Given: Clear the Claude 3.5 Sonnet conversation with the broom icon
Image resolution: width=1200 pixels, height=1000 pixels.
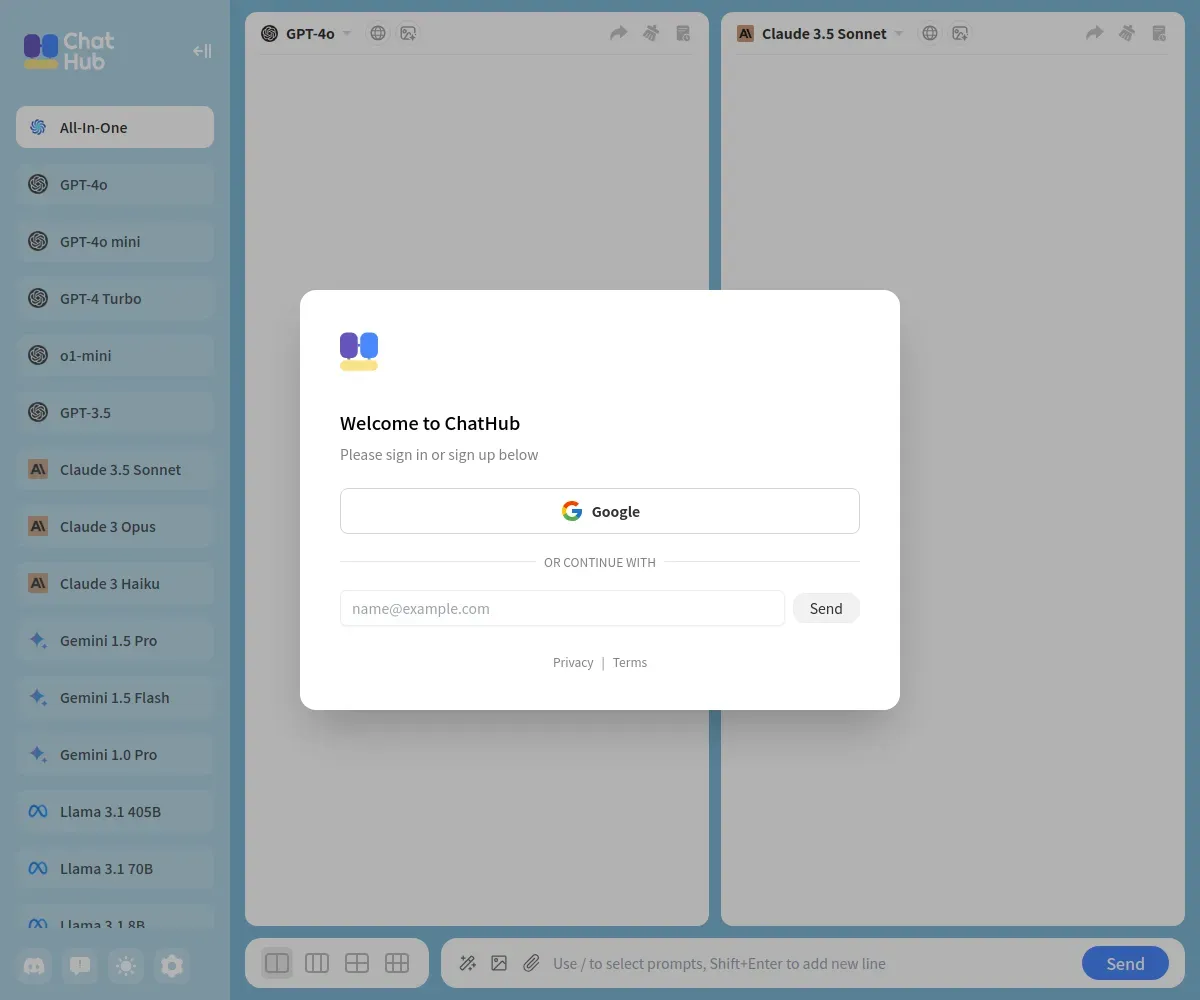Looking at the screenshot, I should 1127,33.
